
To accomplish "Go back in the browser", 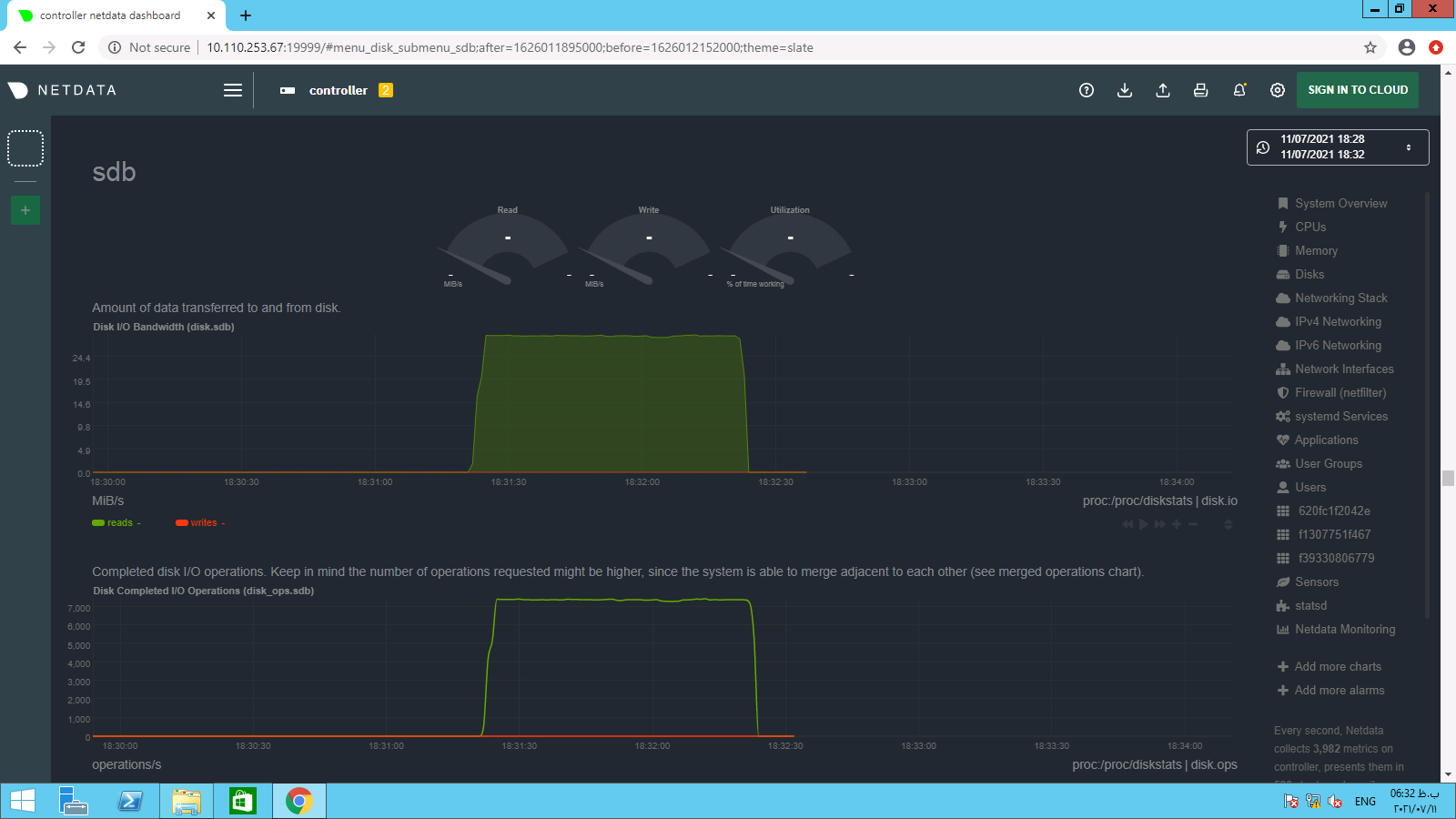I will [20, 47].
